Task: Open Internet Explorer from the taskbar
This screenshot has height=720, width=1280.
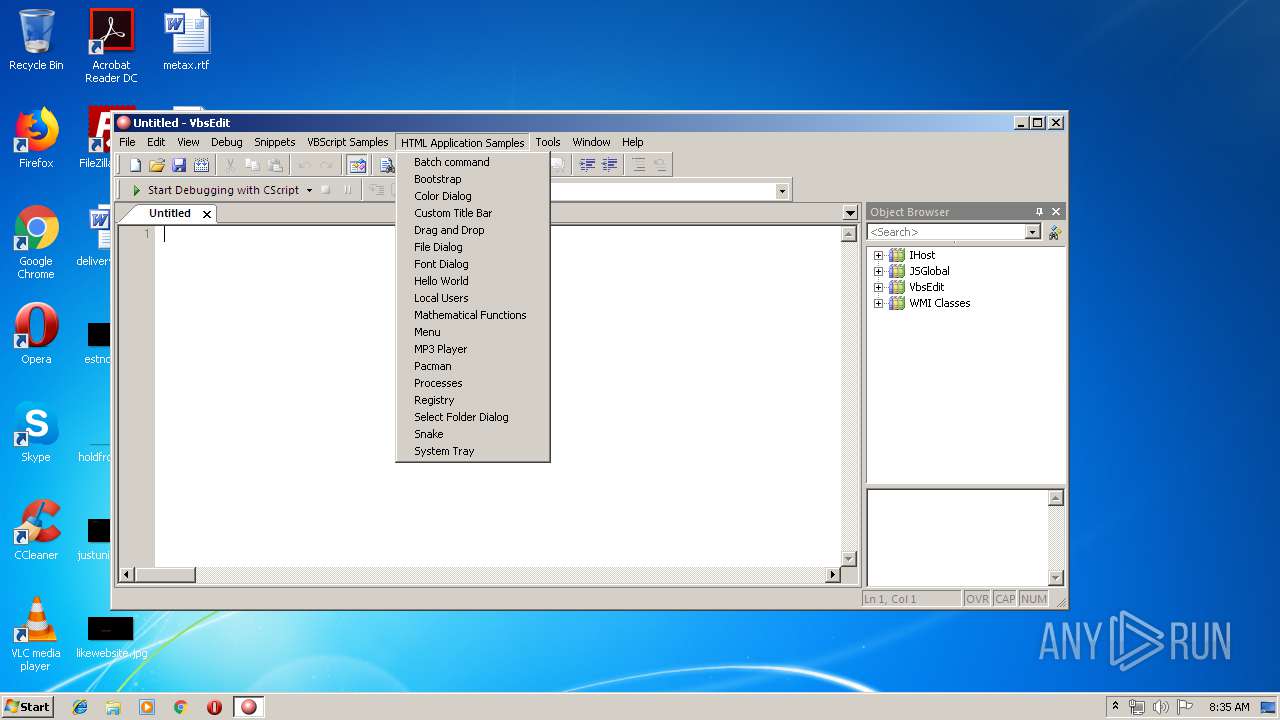Action: pos(80,707)
